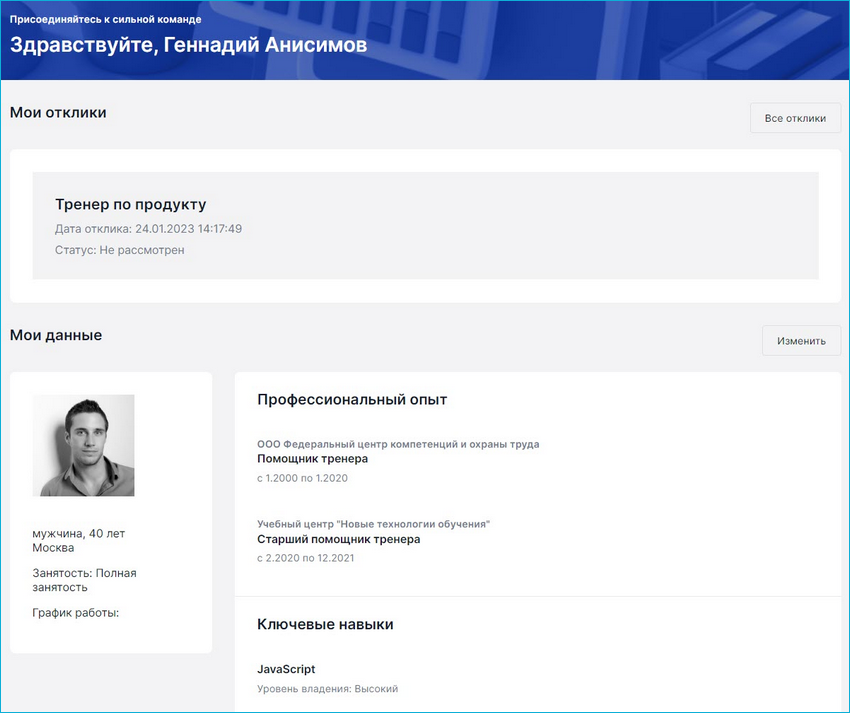Screen dimensions: 850x713
Task: Select the "JavaScript" skill entry
Action: [286, 669]
